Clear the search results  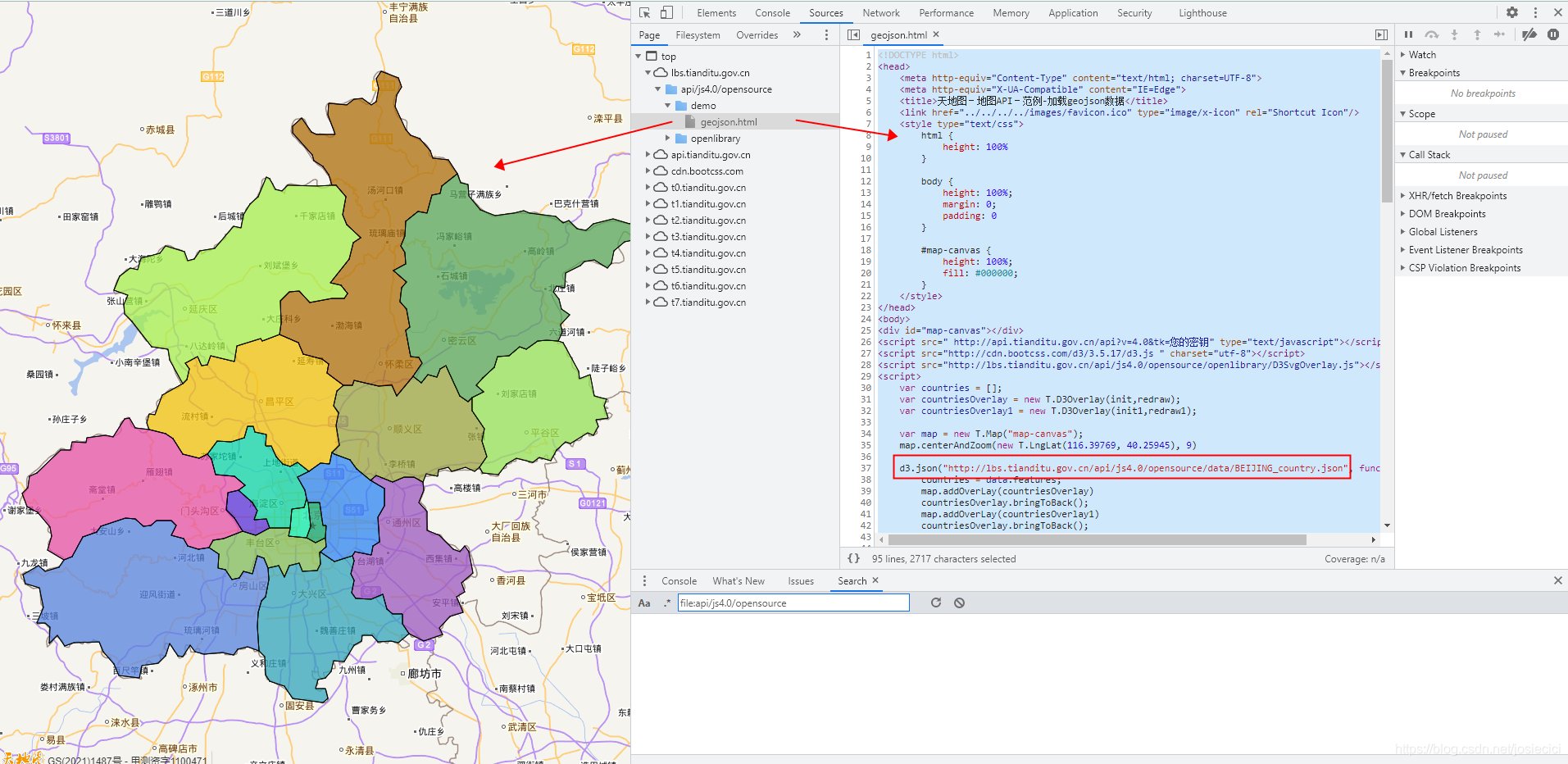(x=959, y=603)
